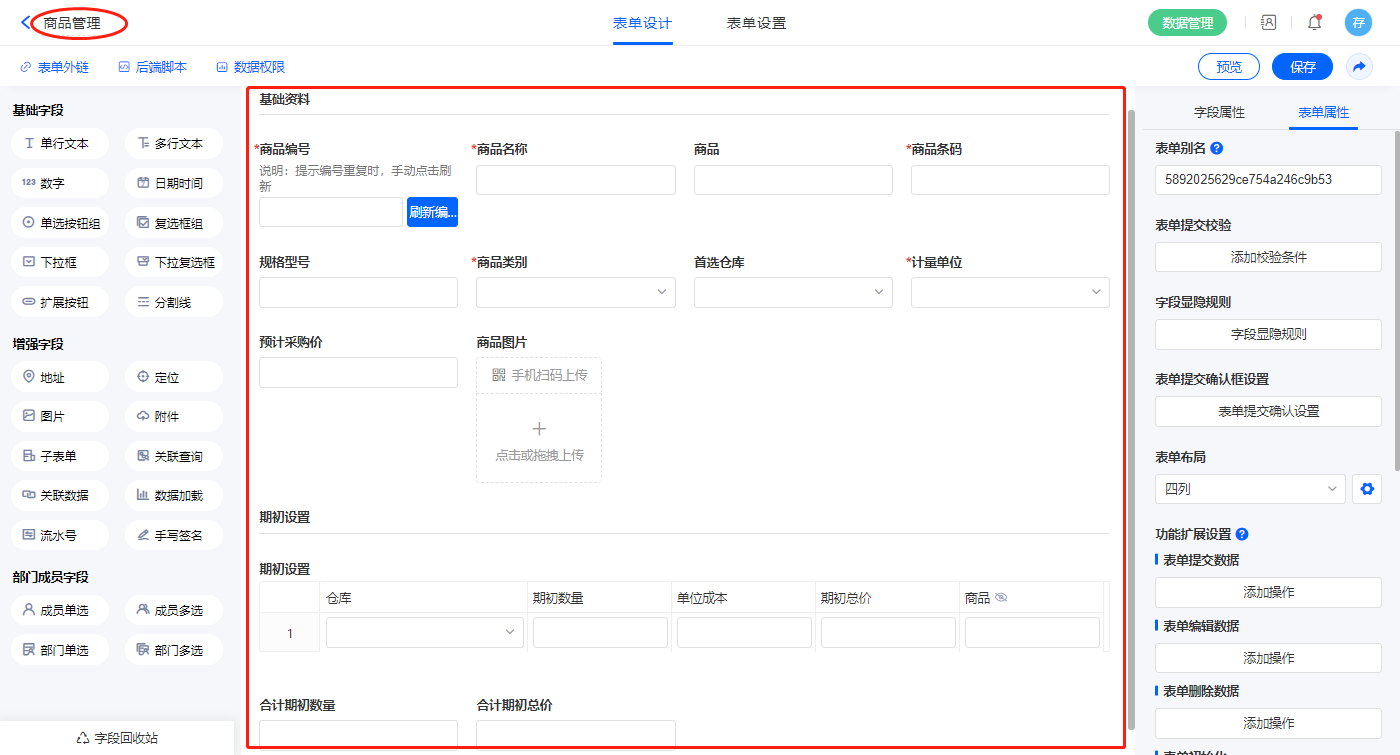Viewport: 1400px width, 755px height.
Task: Open the 计量单位 dropdown
Action: click(x=1010, y=292)
